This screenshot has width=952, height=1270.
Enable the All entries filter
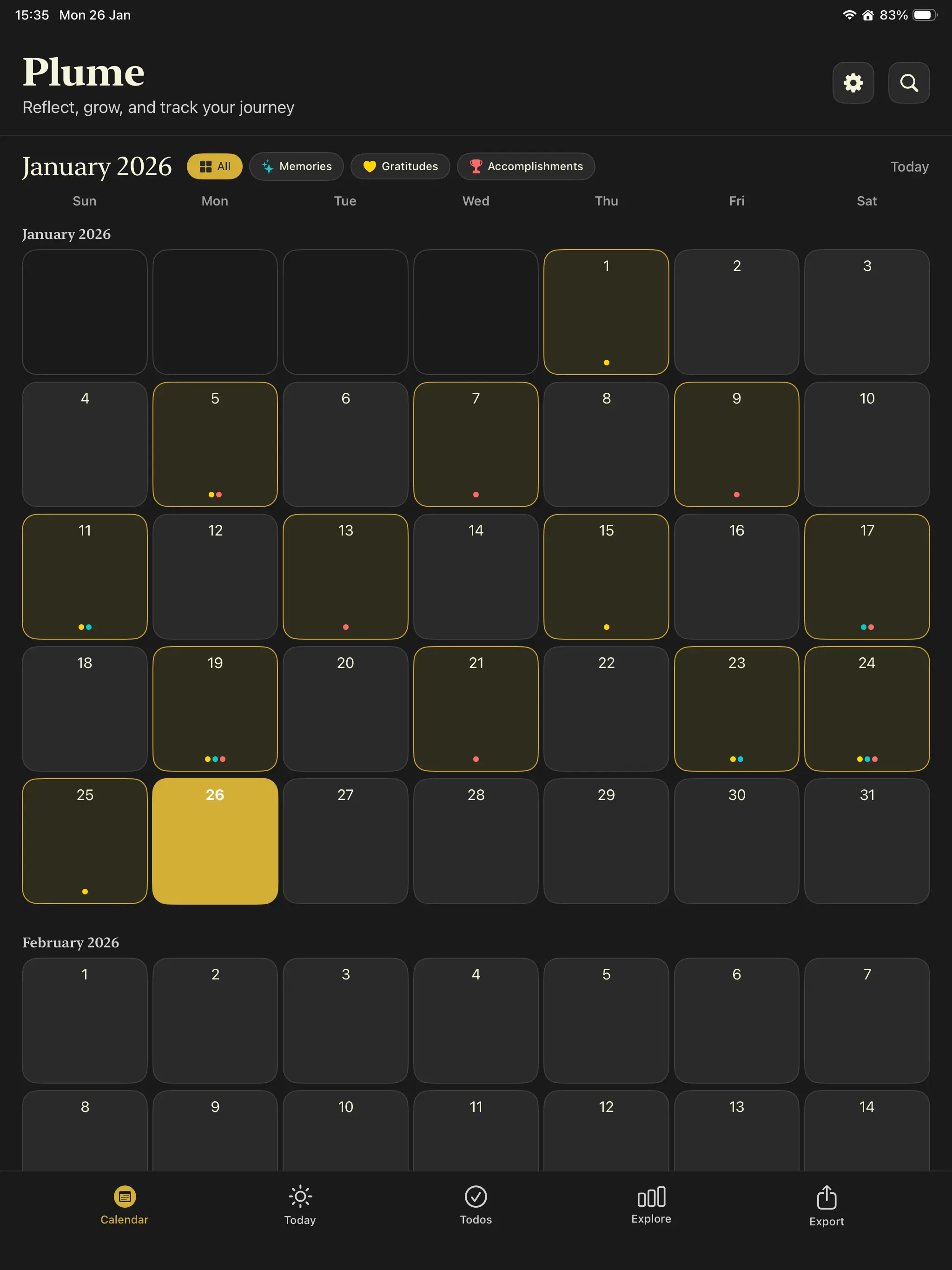214,166
